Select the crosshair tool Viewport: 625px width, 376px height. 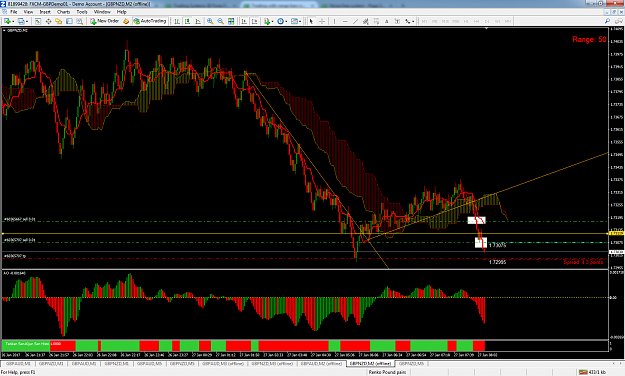point(322,21)
